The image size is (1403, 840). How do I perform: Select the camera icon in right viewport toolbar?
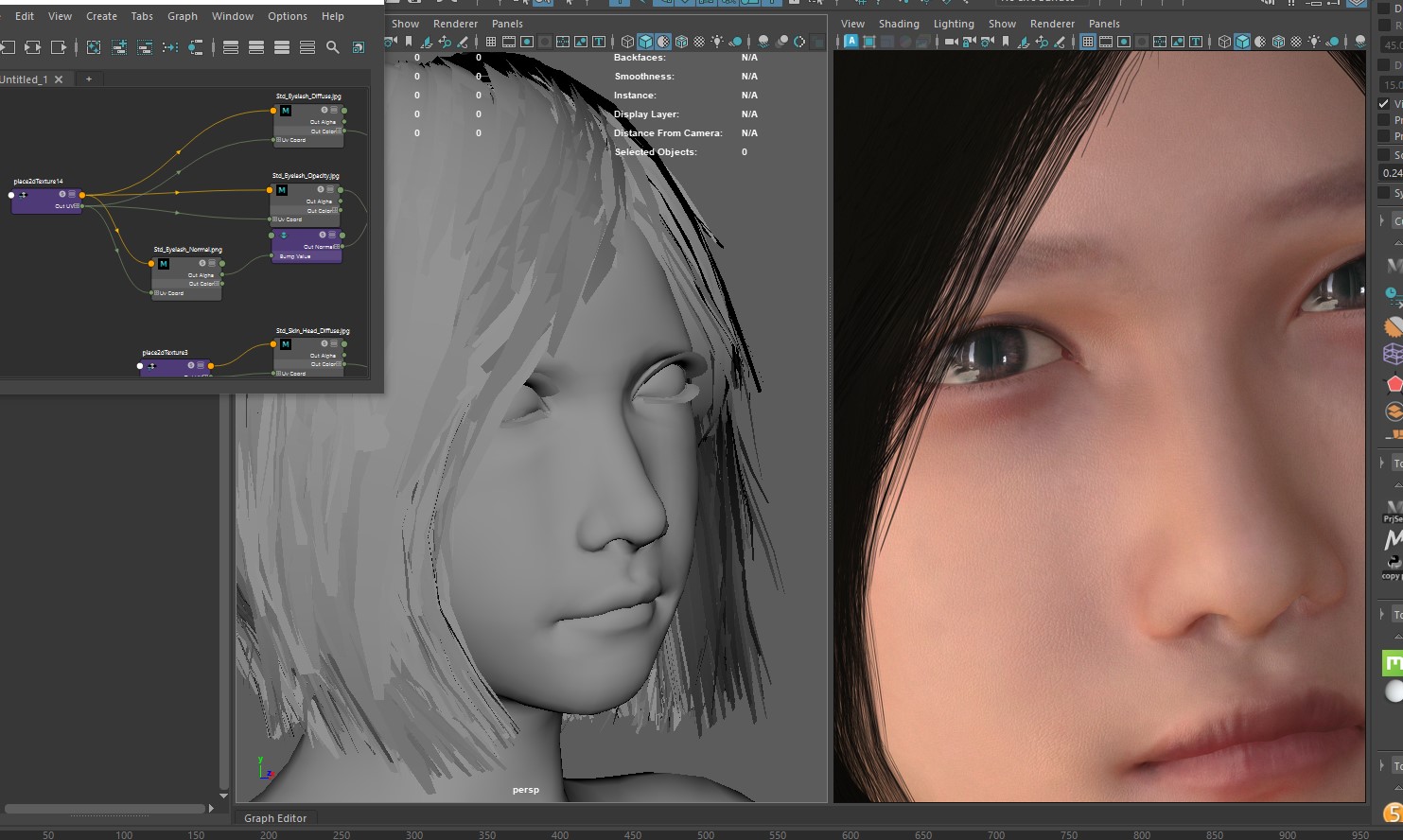tap(951, 42)
